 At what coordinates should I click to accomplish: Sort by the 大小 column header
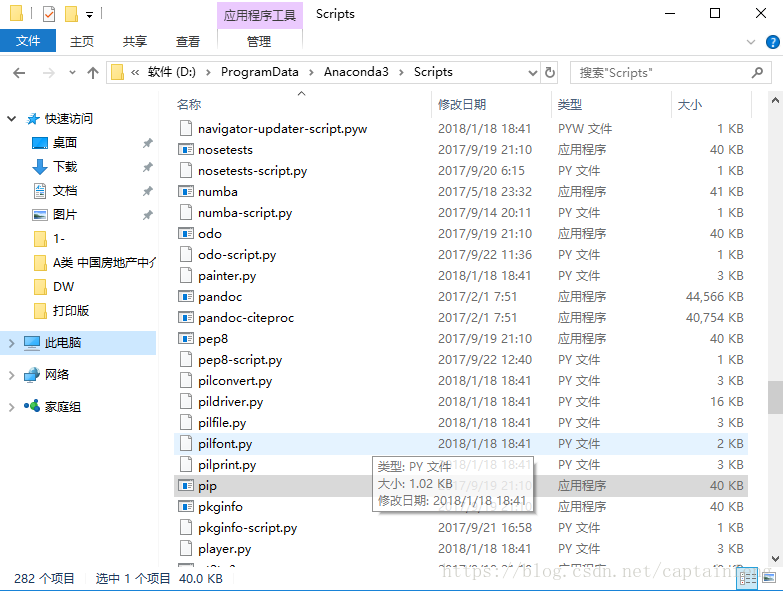(x=690, y=104)
